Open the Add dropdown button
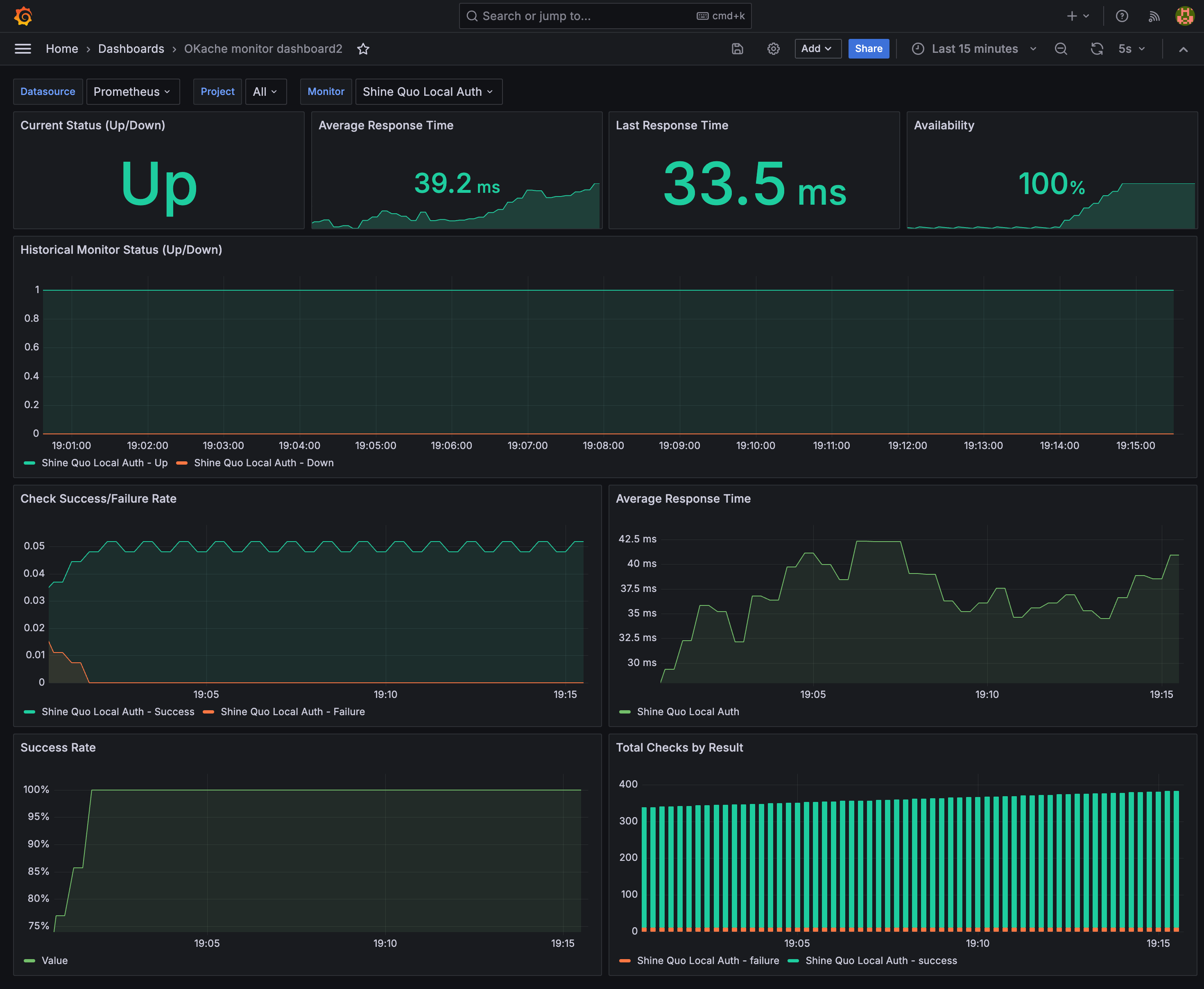The width and height of the screenshot is (1204, 989). (x=818, y=49)
